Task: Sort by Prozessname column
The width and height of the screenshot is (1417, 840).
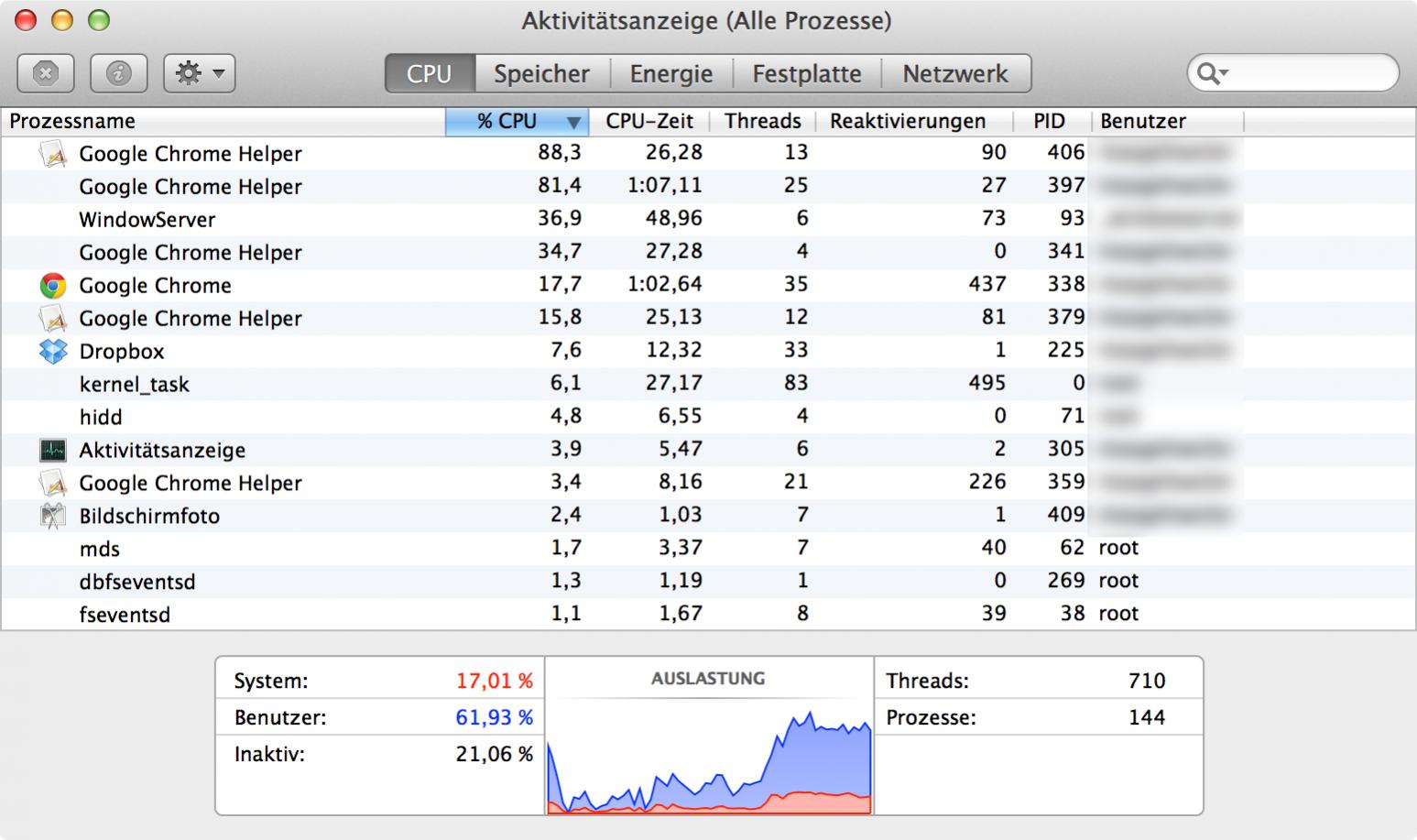Action: 223,121
